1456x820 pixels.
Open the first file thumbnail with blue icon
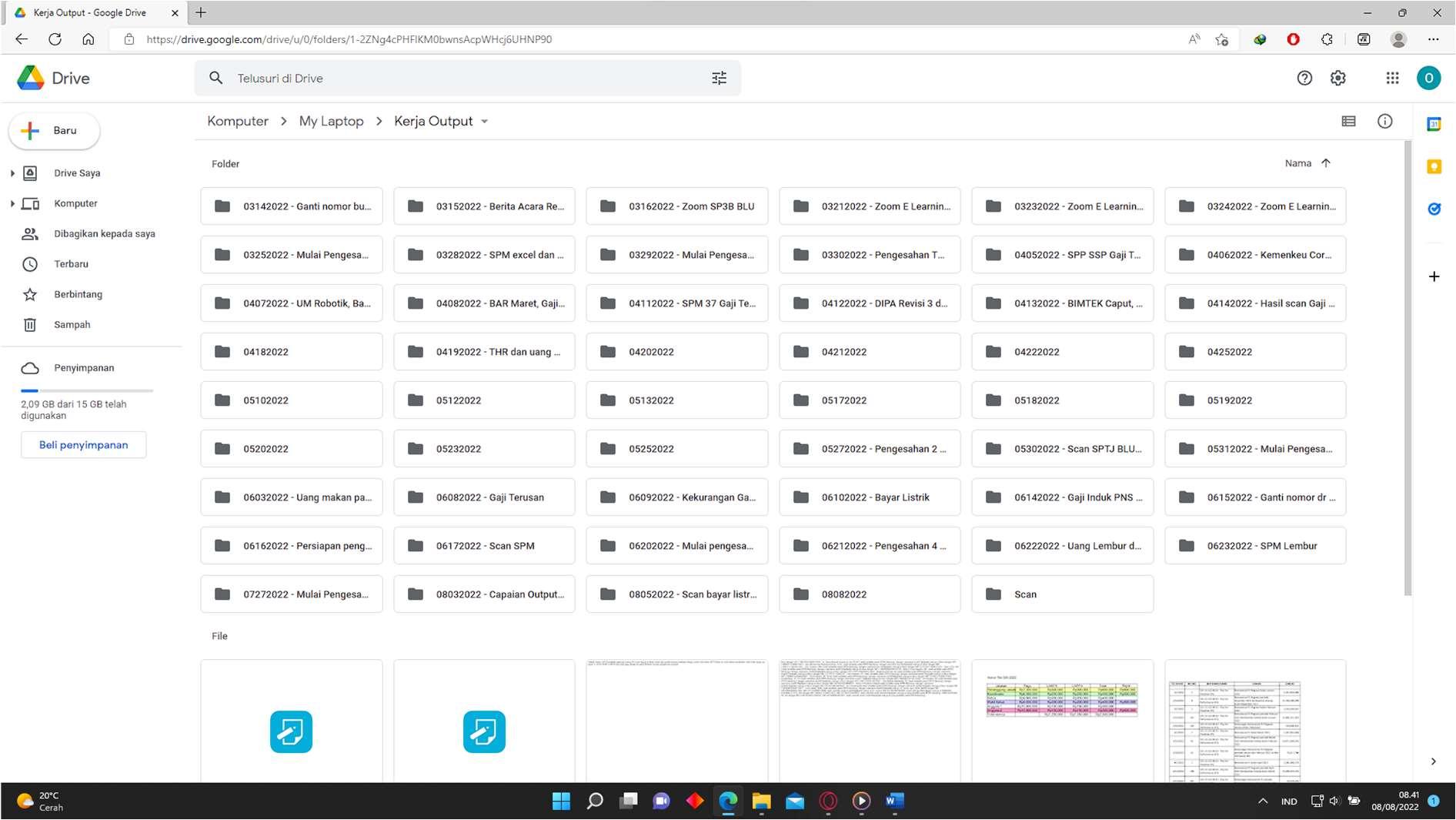tap(292, 721)
